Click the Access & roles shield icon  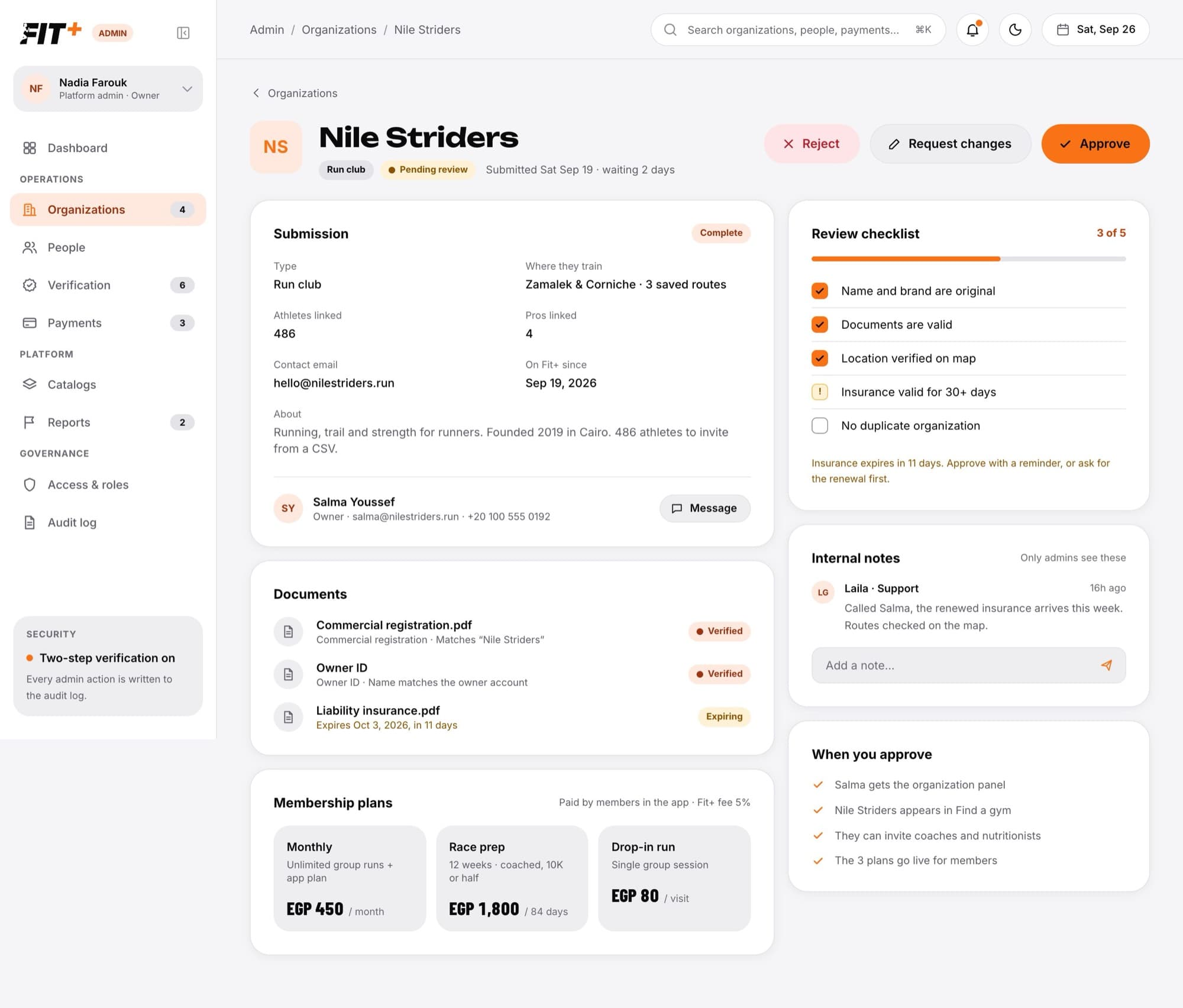[x=30, y=484]
